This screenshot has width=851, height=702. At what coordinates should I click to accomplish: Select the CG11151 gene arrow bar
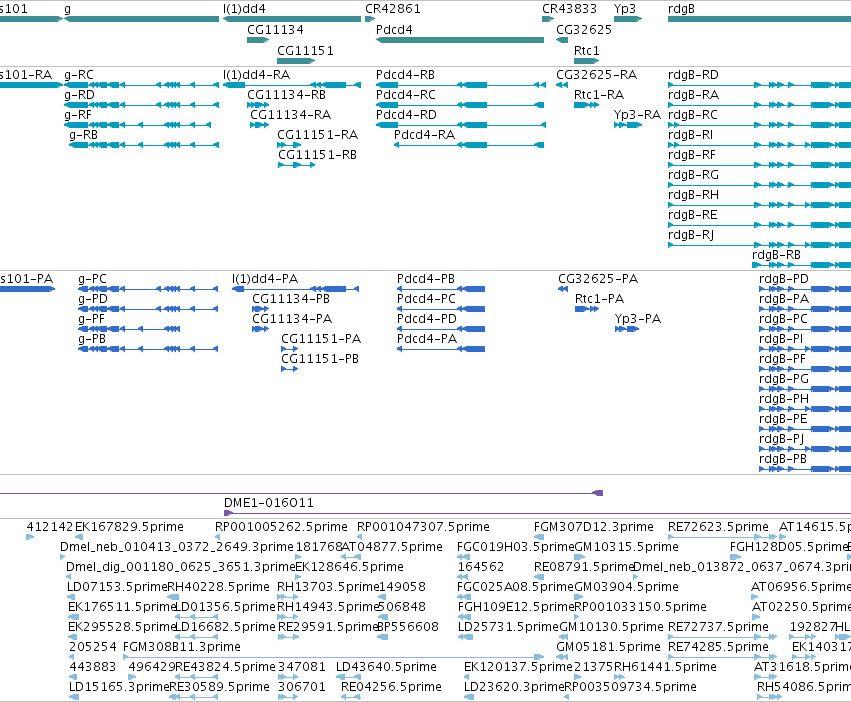296,61
